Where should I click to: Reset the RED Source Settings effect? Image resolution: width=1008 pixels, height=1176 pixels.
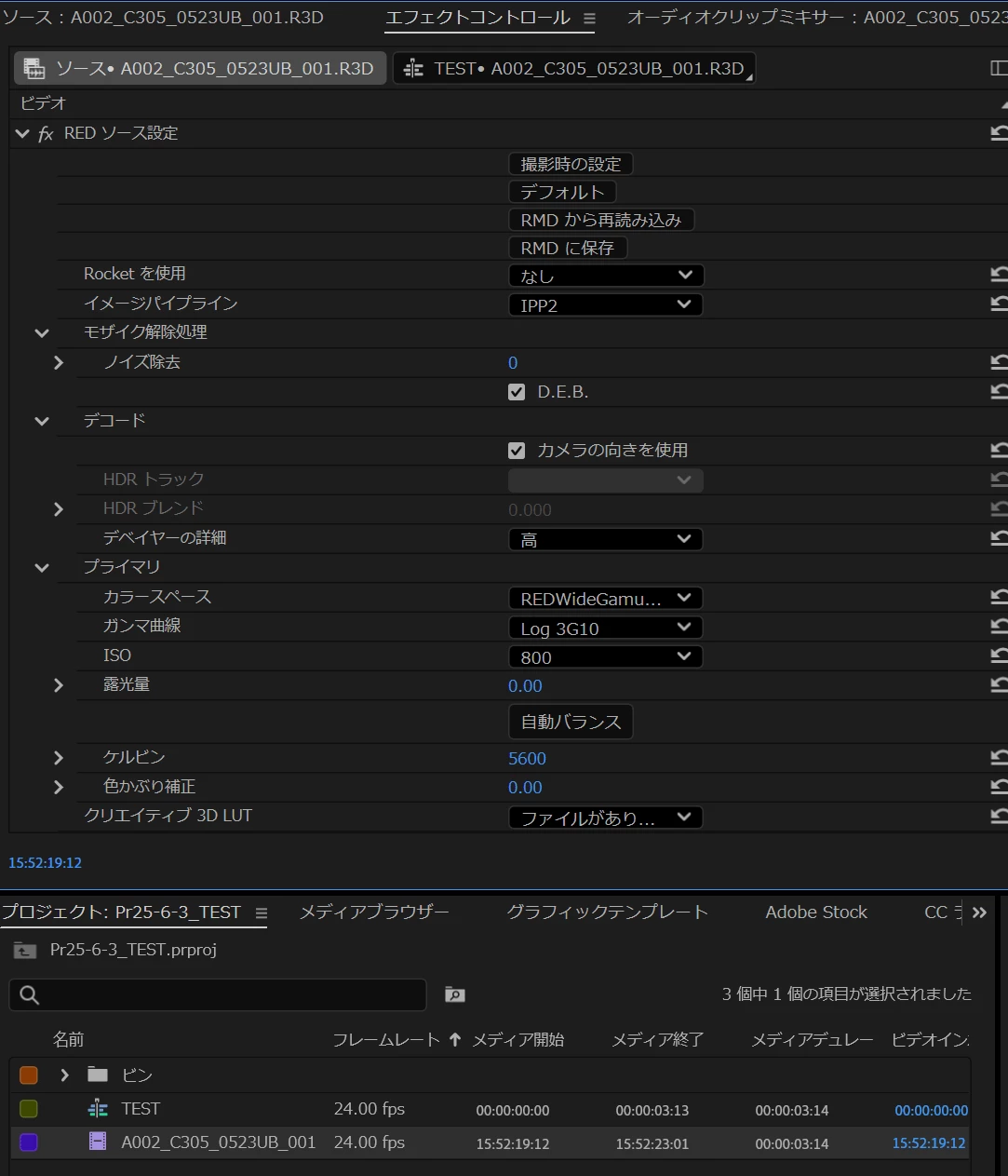(999, 133)
